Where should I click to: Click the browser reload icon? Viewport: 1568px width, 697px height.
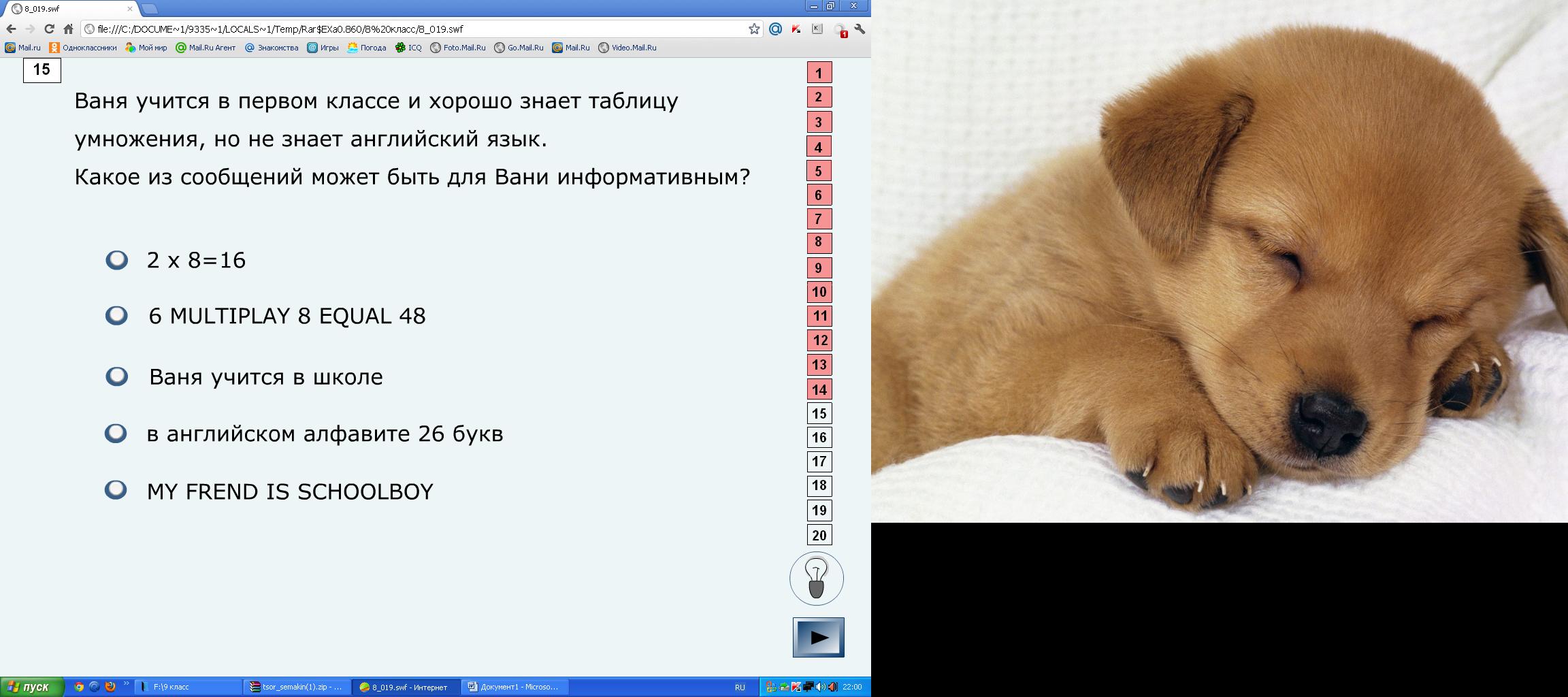pos(49,29)
